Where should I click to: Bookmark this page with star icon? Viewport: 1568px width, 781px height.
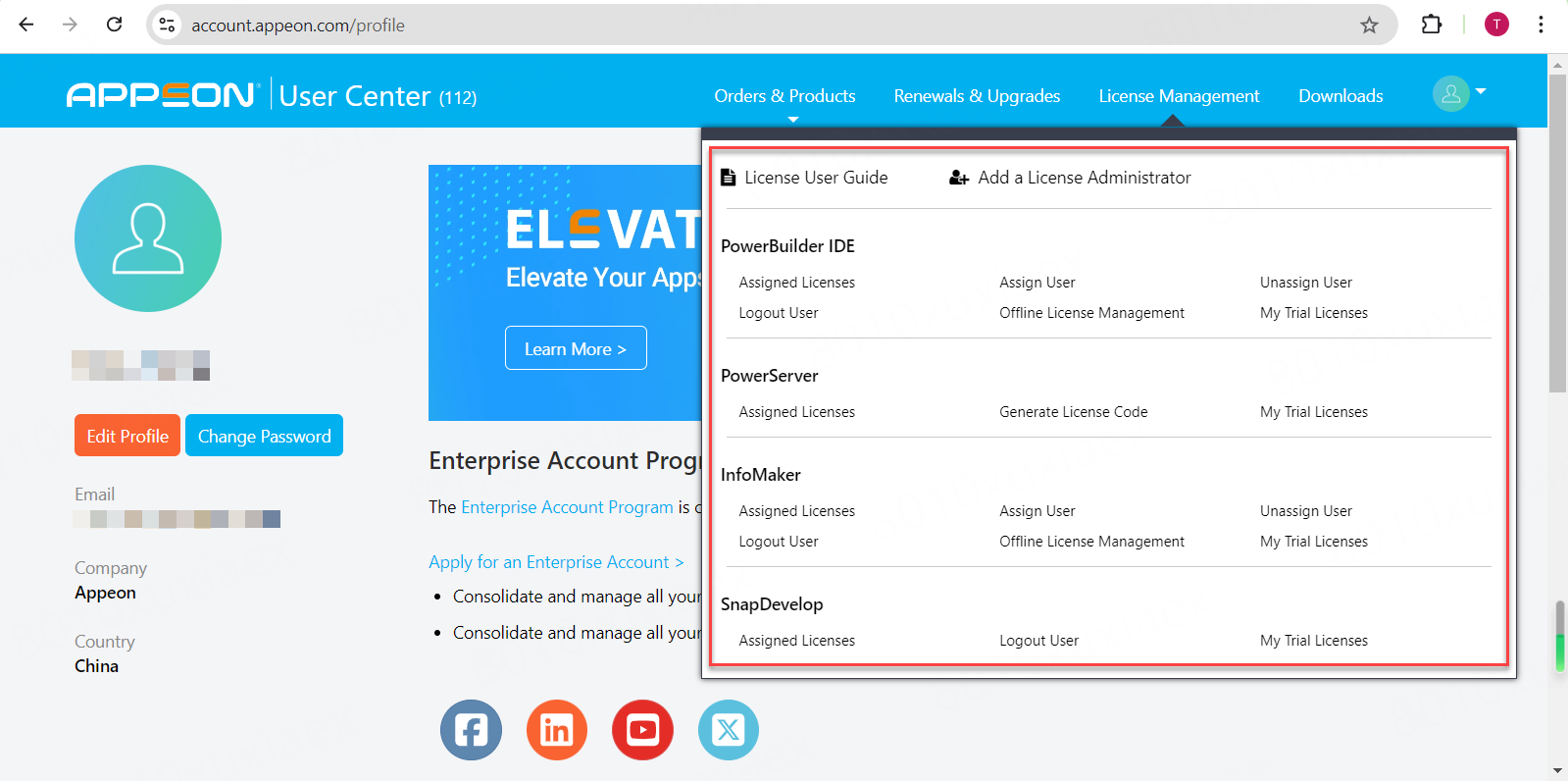1369,26
